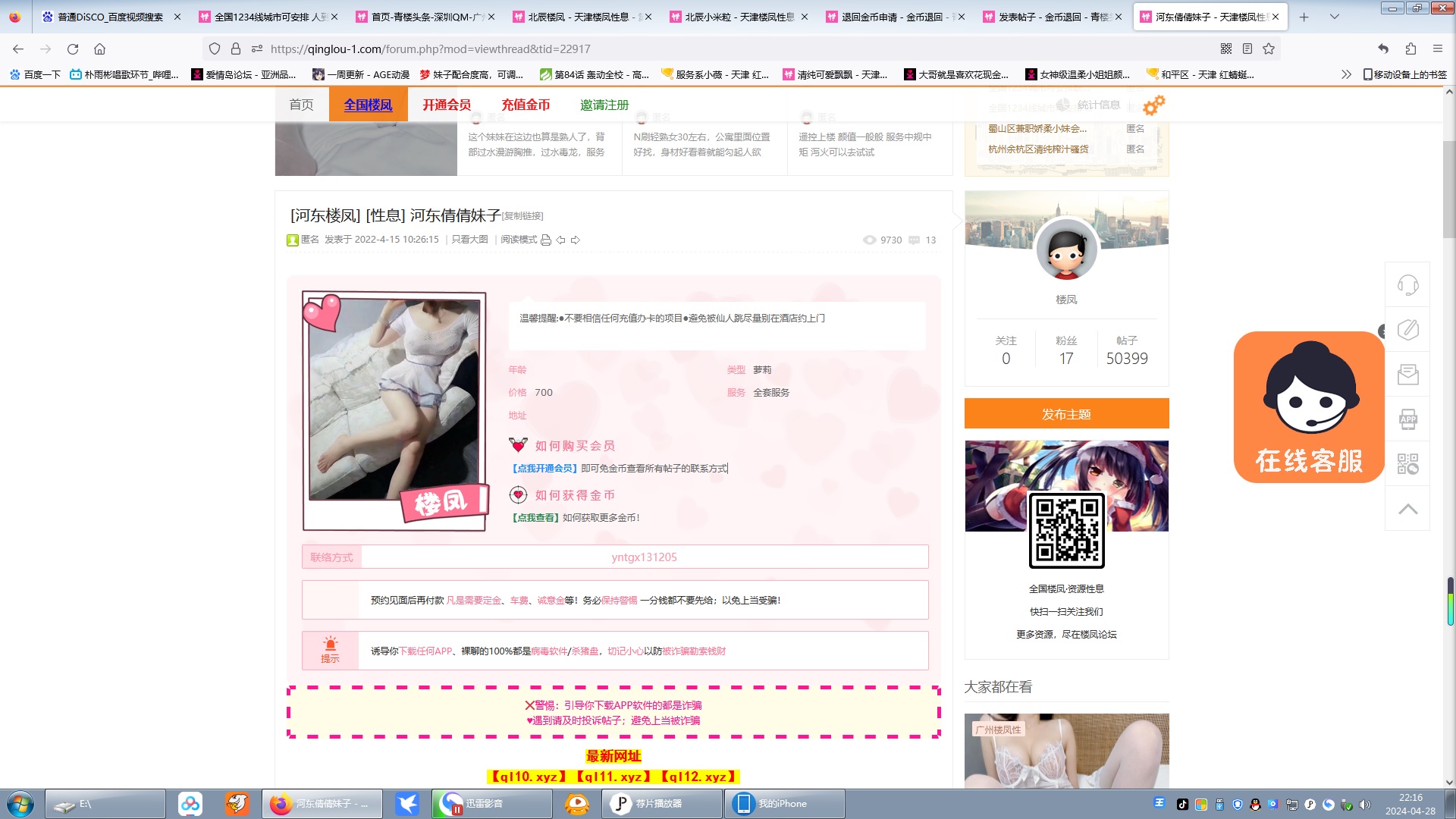Image resolution: width=1456 pixels, height=819 pixels.
Task: Click the printer icon beside 阅读模式
Action: coord(546,240)
